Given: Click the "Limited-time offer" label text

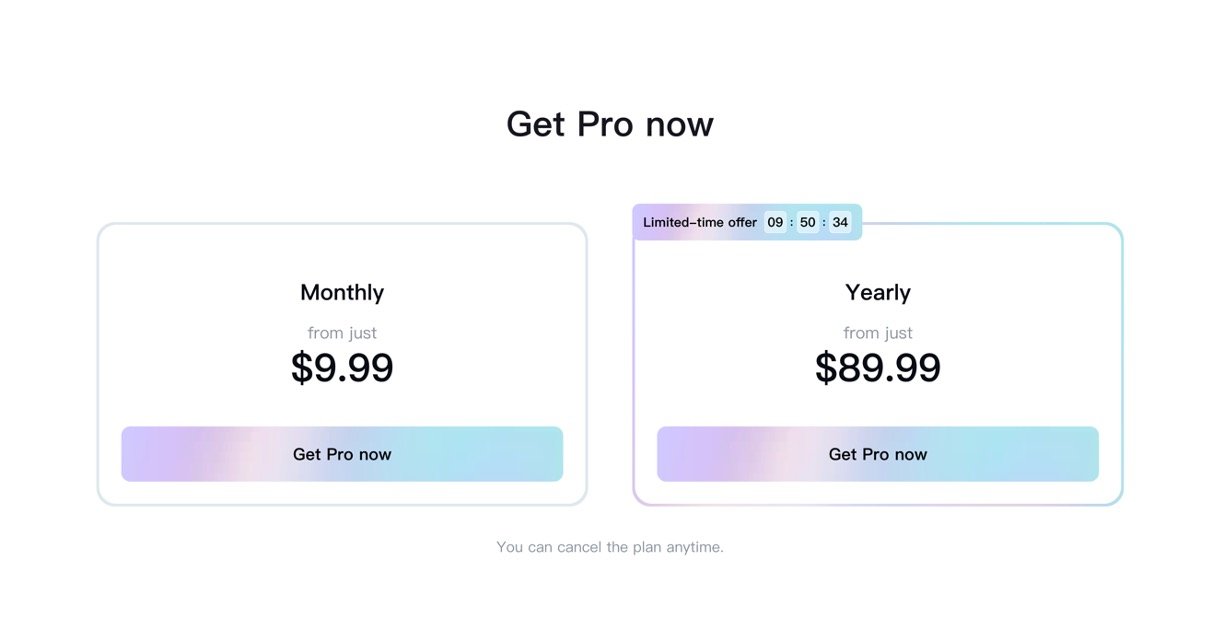Looking at the screenshot, I should coord(700,222).
